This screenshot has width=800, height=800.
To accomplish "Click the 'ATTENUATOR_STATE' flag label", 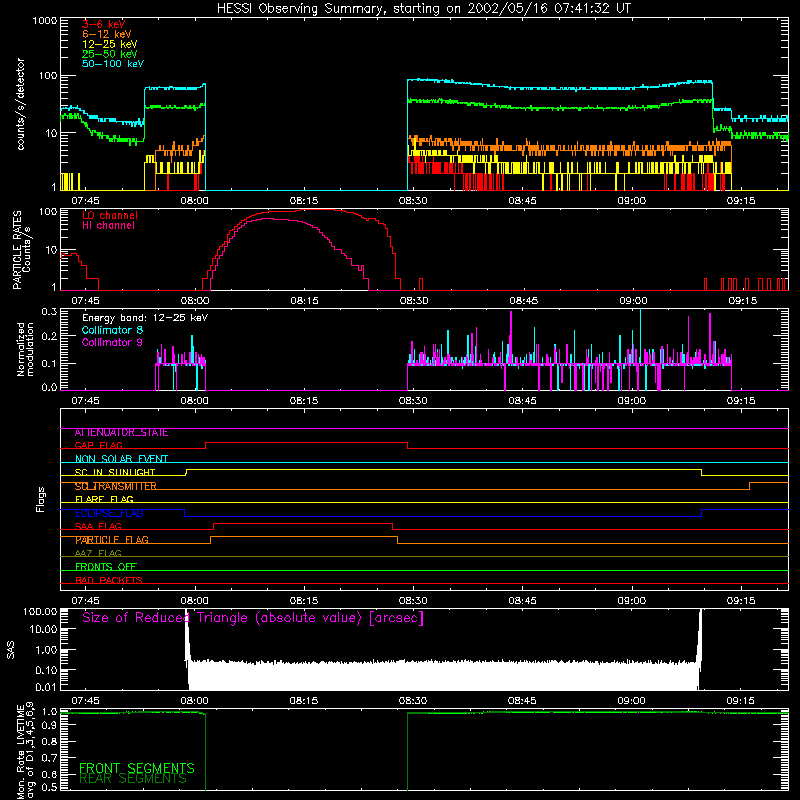I will [121, 433].
